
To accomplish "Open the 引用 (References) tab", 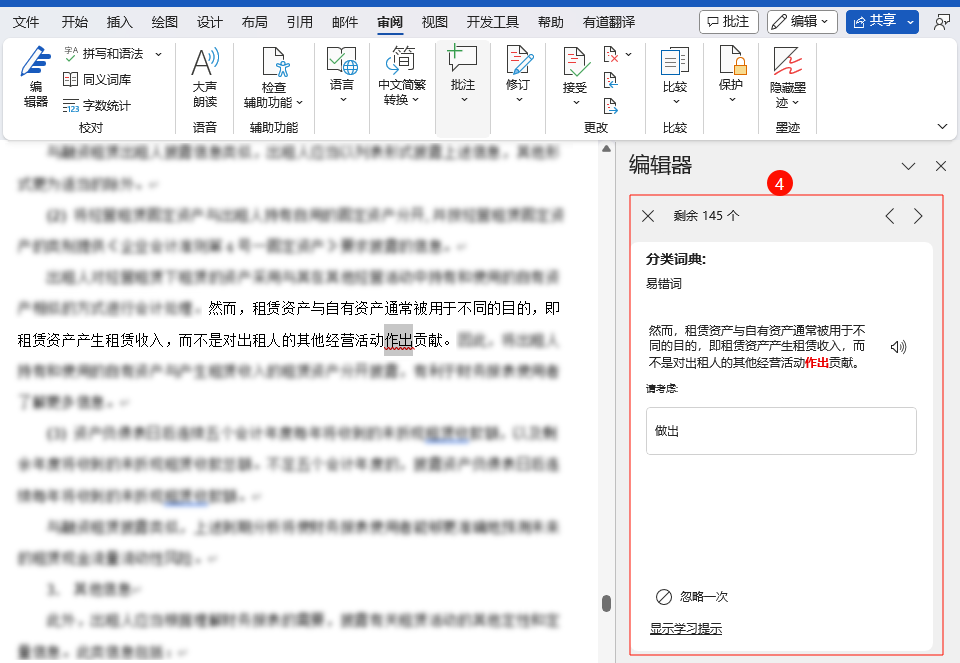I will [x=299, y=21].
